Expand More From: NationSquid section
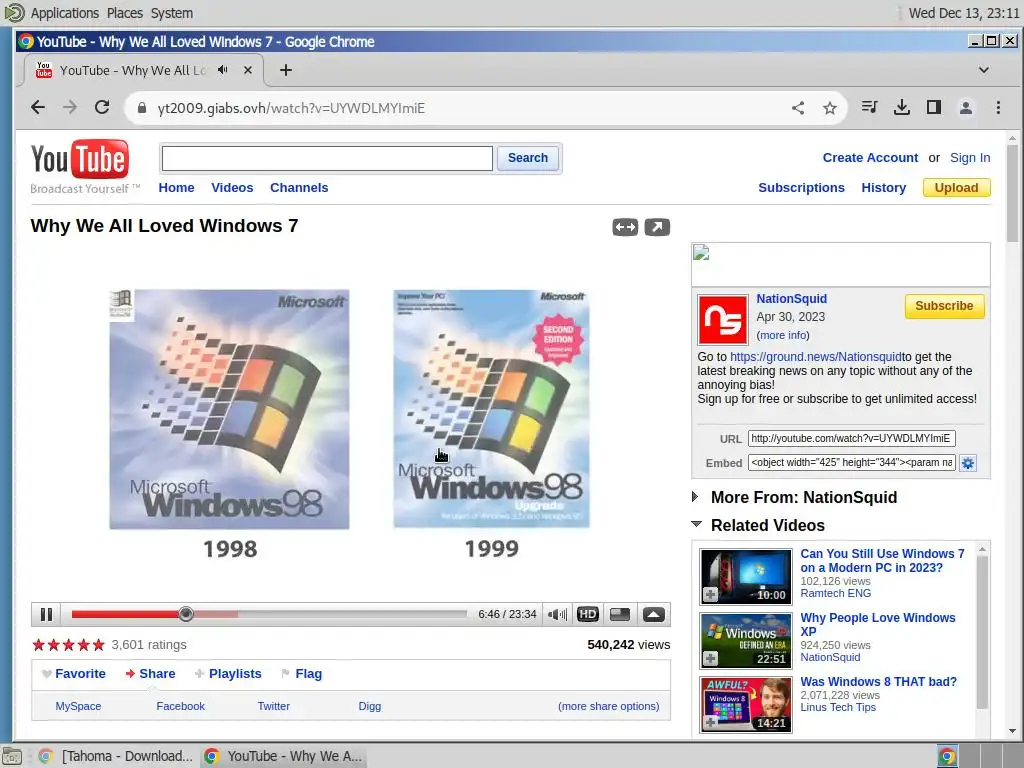This screenshot has height=768, width=1024. pyautogui.click(x=804, y=497)
